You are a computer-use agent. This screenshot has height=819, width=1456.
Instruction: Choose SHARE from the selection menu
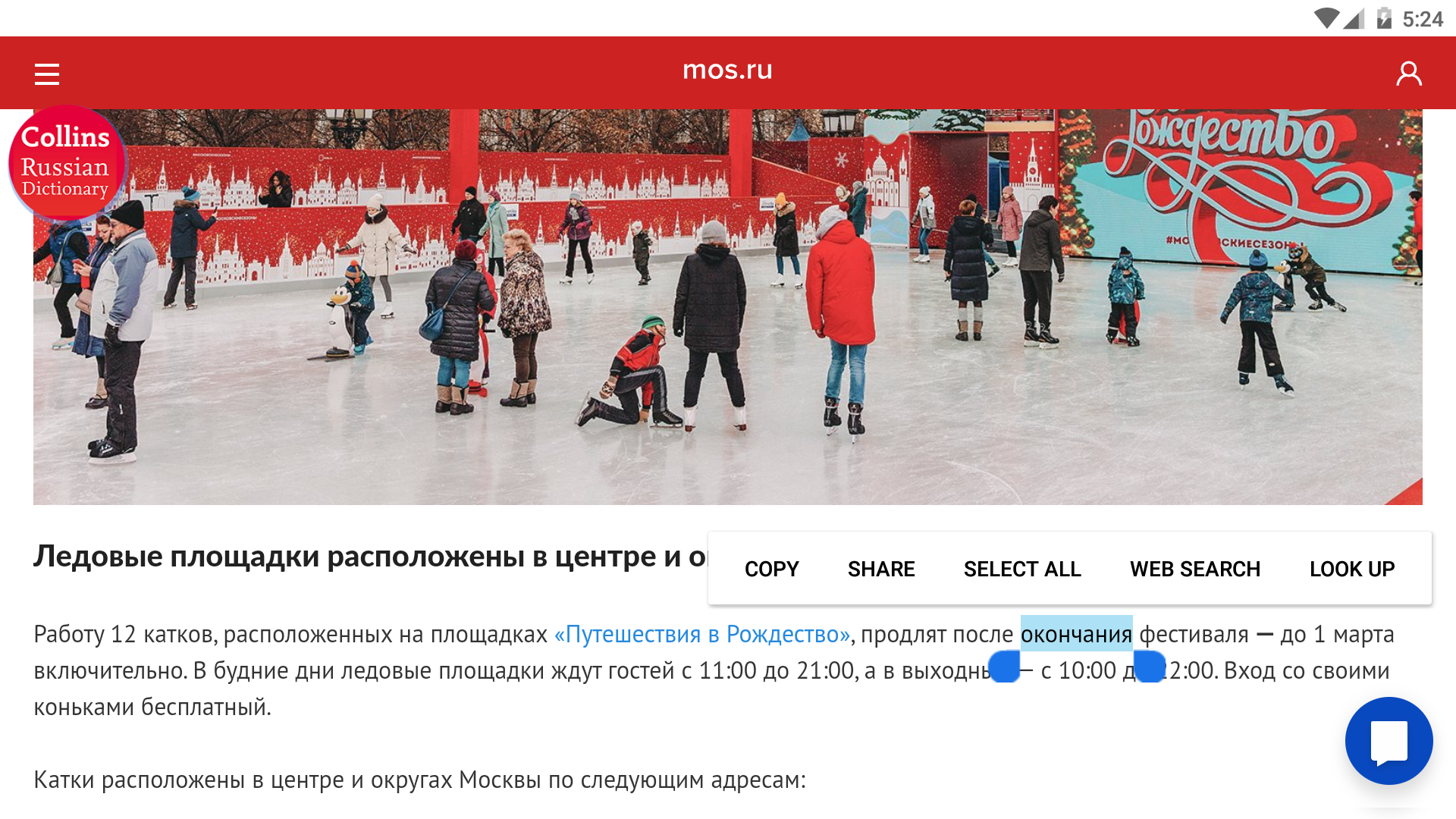click(881, 569)
